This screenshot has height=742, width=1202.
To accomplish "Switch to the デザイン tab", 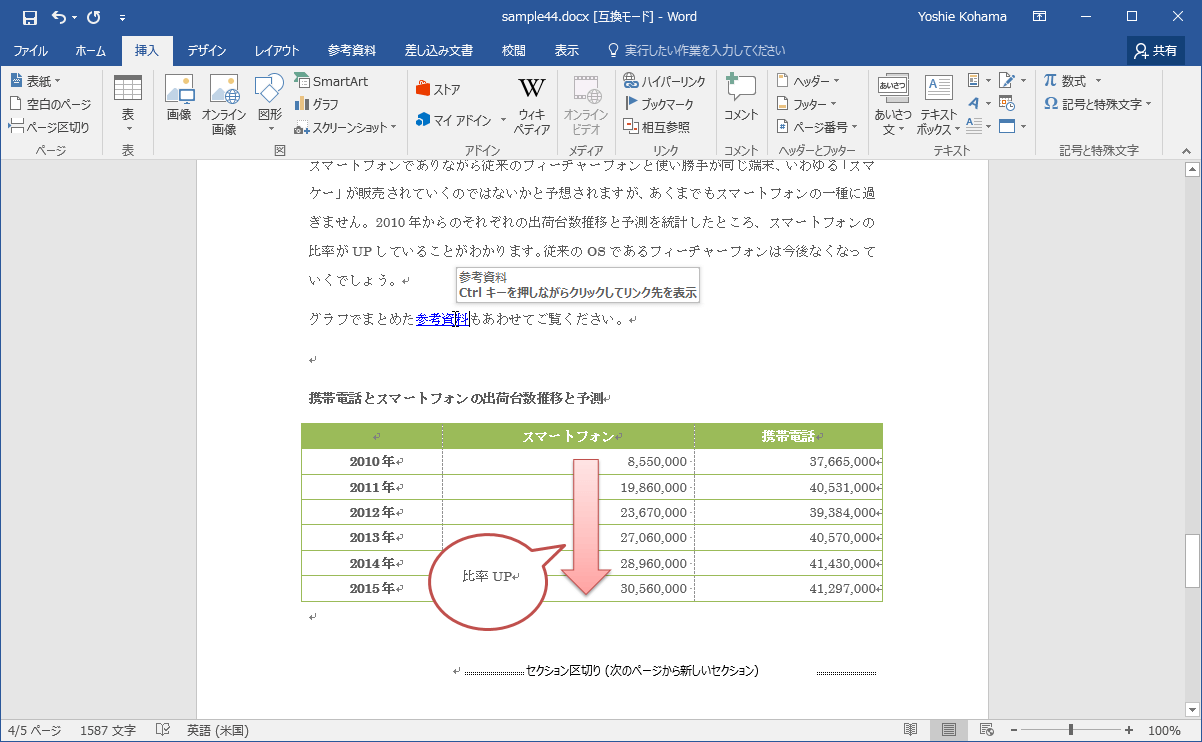I will [207, 51].
